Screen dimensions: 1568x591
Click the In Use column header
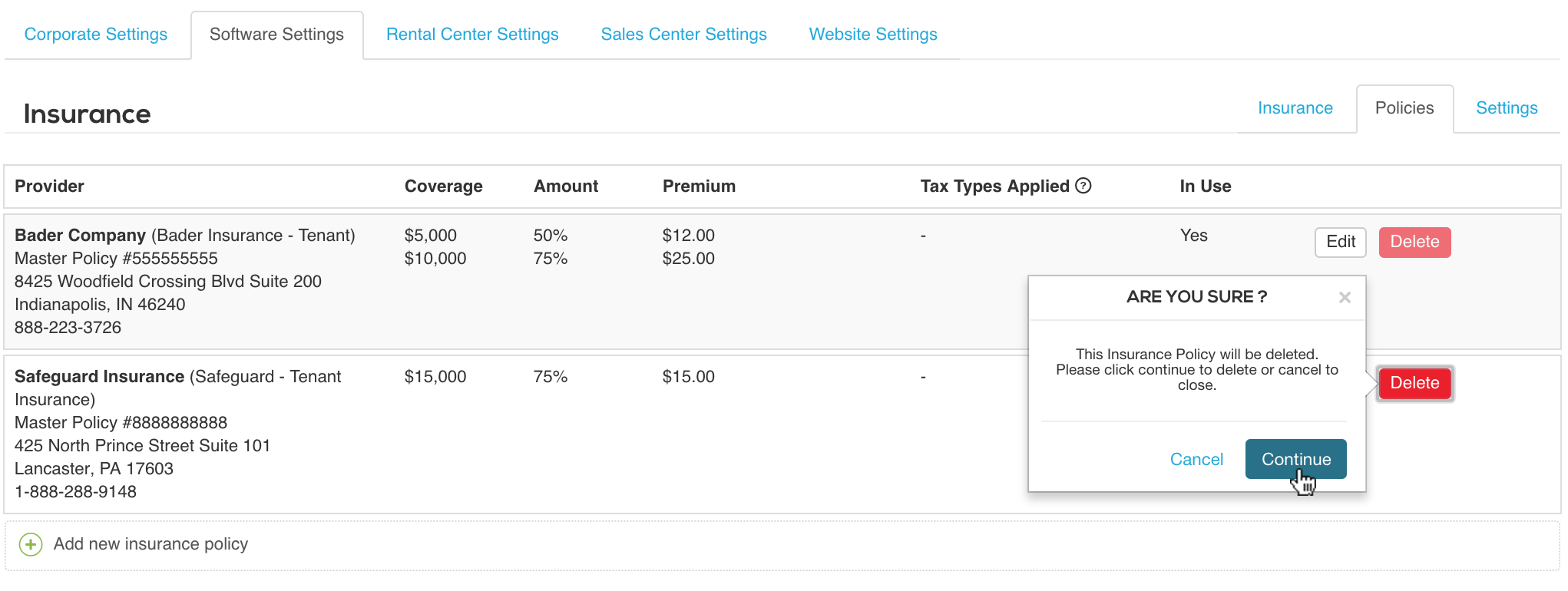1206,186
